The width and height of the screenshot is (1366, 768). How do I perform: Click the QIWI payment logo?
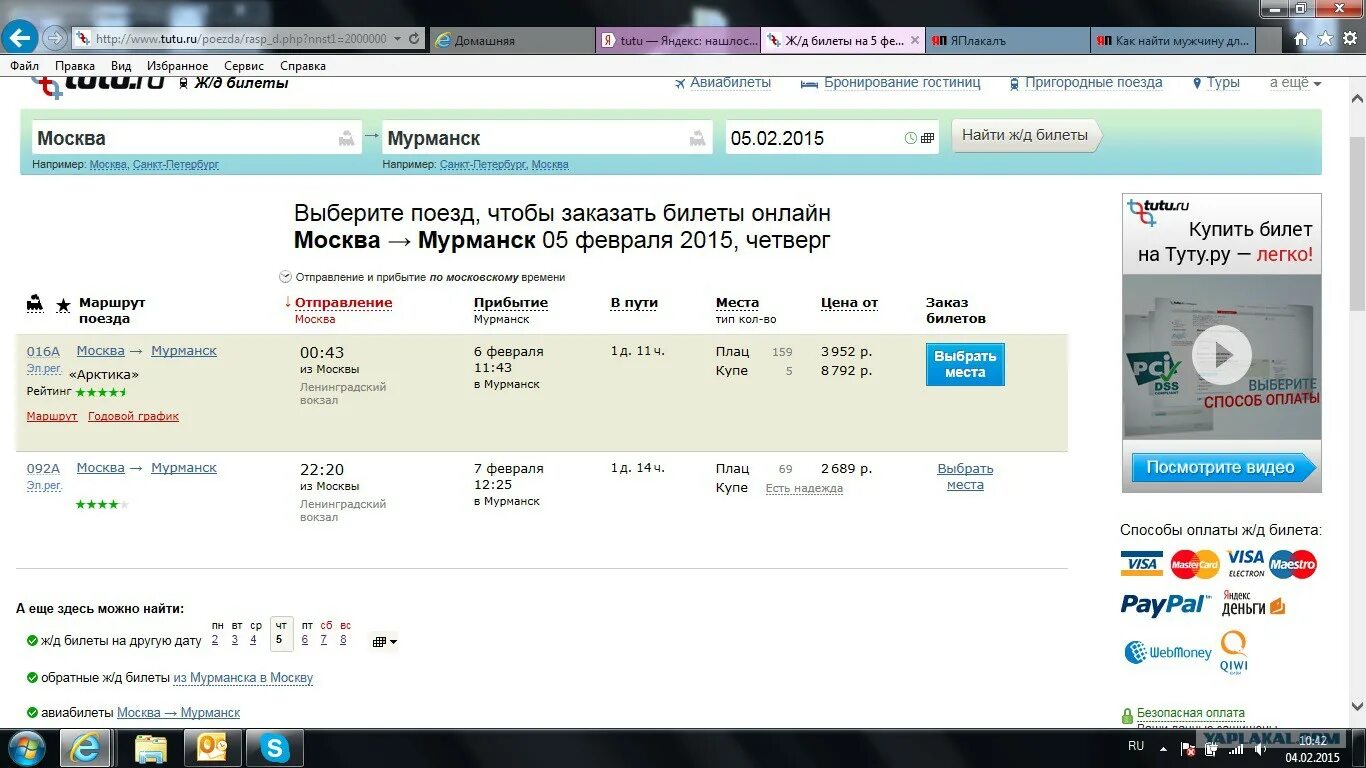[1234, 652]
